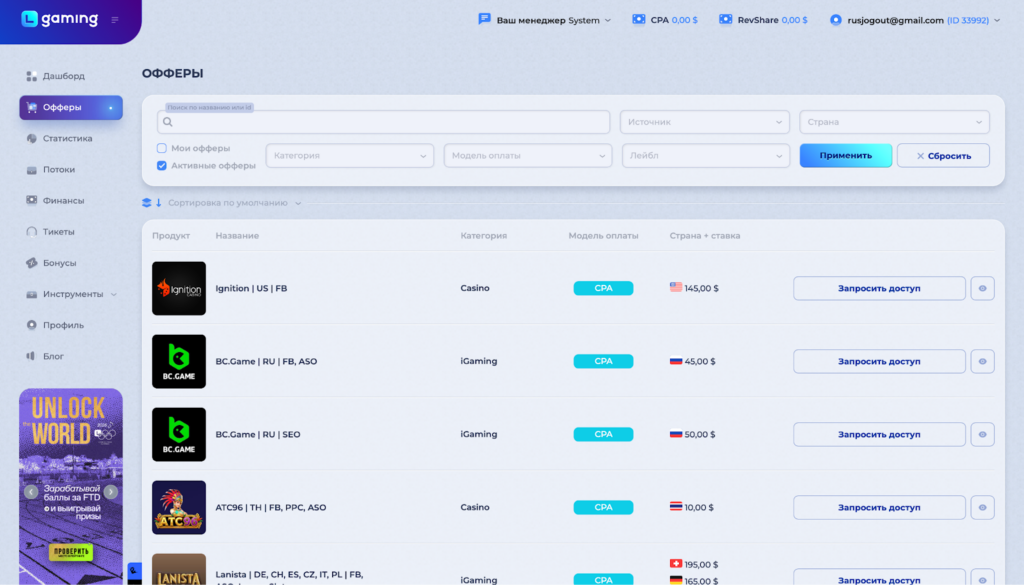Click the RevShare balance money icon
The width and height of the screenshot is (1024, 585).
[x=726, y=20]
